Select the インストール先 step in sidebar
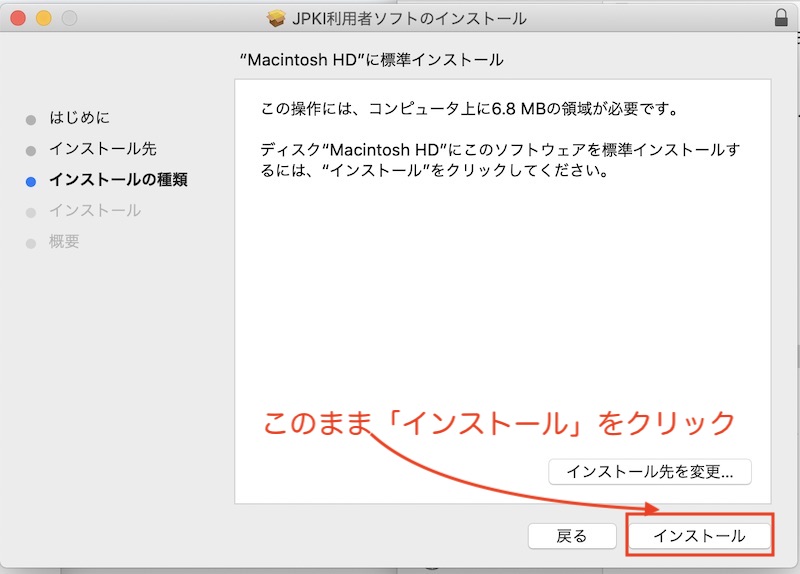800x574 pixels. (x=103, y=149)
